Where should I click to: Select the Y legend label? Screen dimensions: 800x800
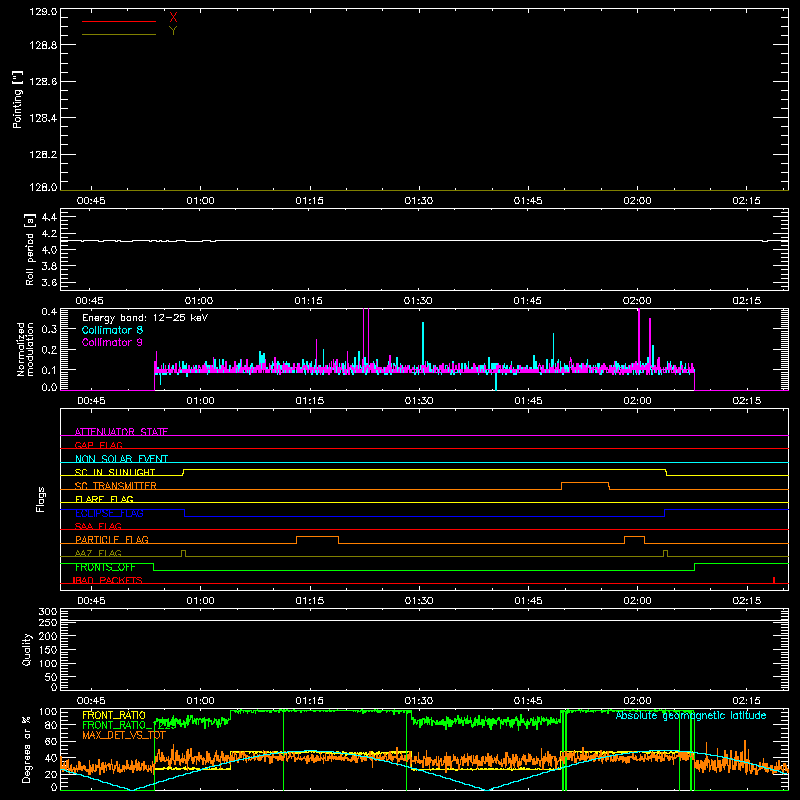coord(173,31)
